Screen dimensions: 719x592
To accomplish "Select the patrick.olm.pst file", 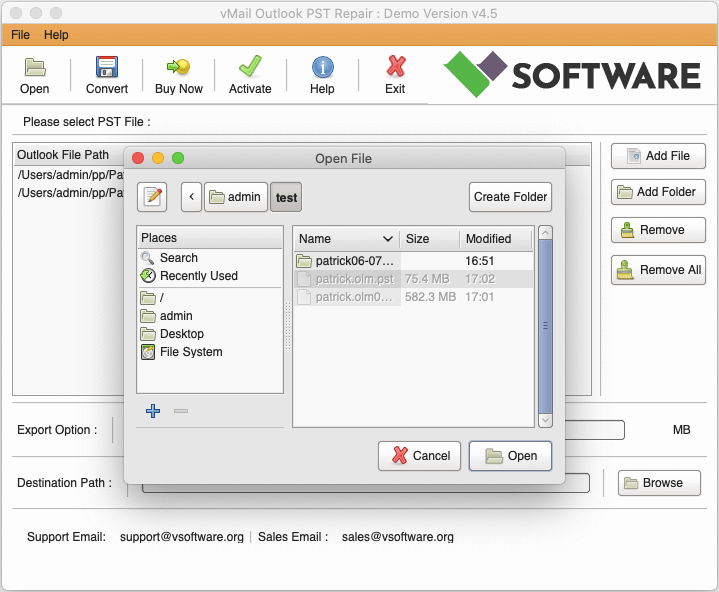I will point(413,279).
